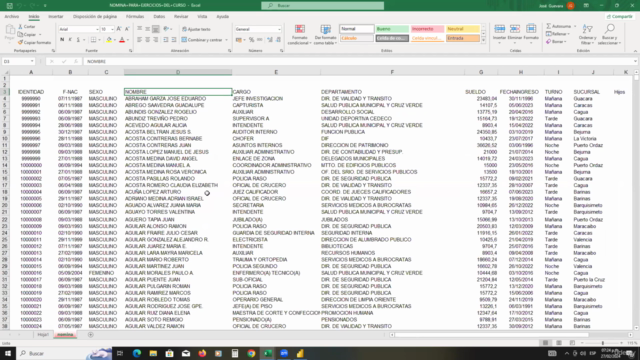Viewport: 640px width, 360px height.
Task: Open the Archivo menu tab
Action: [12, 17]
